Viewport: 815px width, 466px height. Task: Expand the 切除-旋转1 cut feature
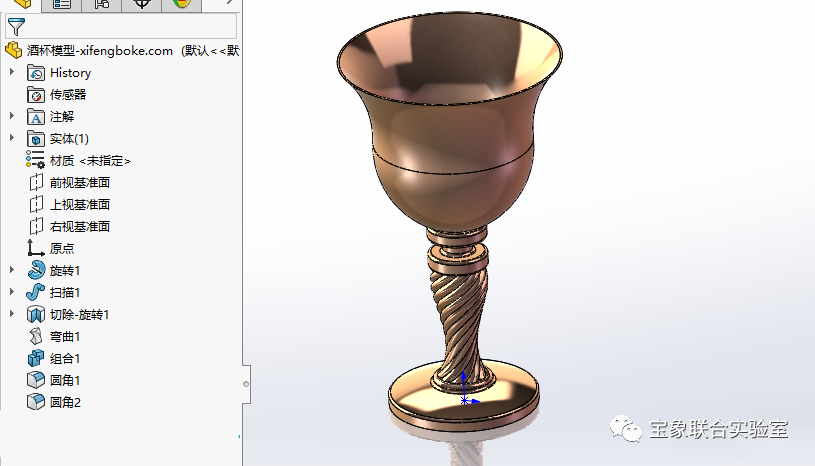tap(12, 313)
